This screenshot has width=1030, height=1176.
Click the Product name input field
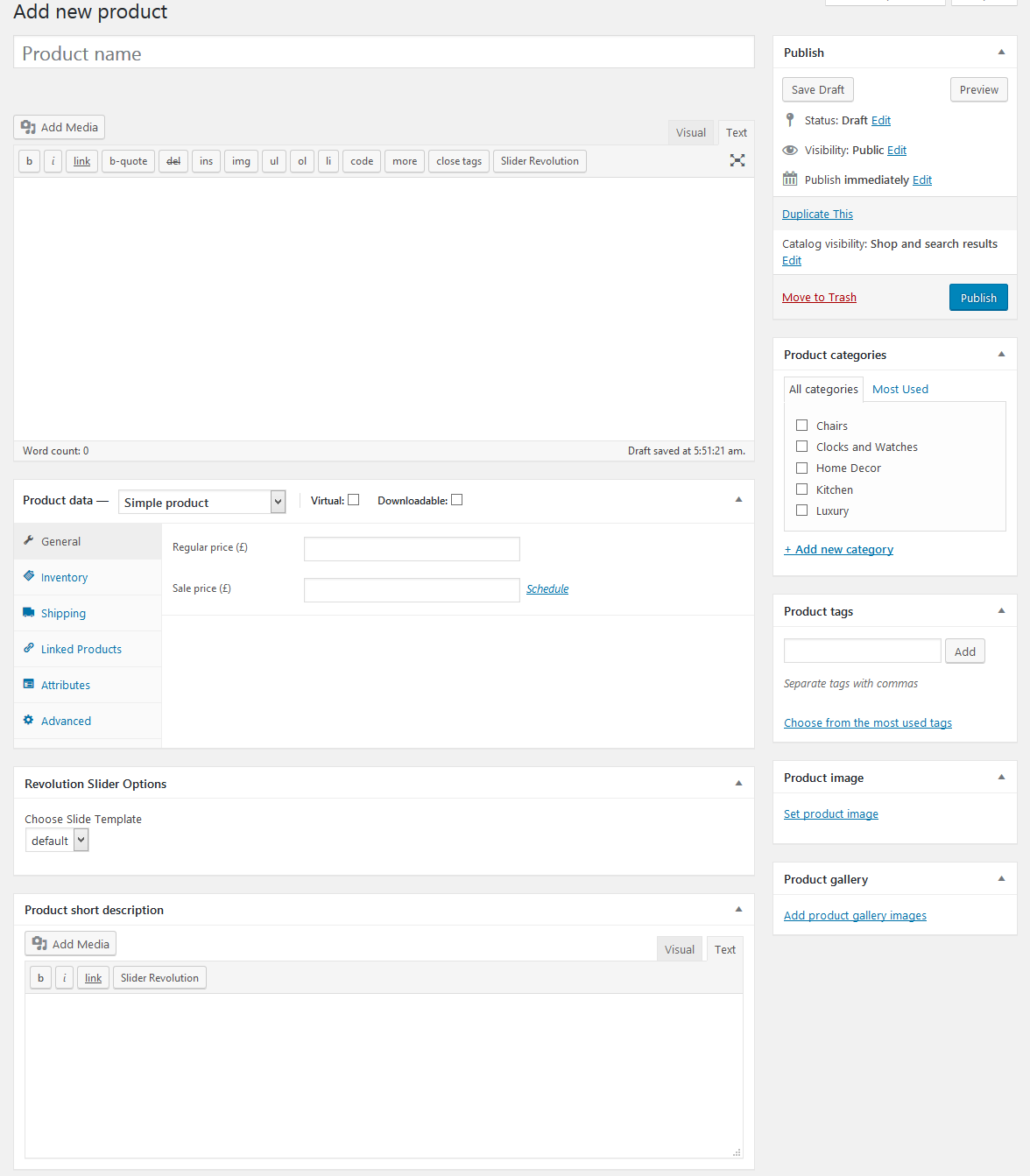click(384, 53)
